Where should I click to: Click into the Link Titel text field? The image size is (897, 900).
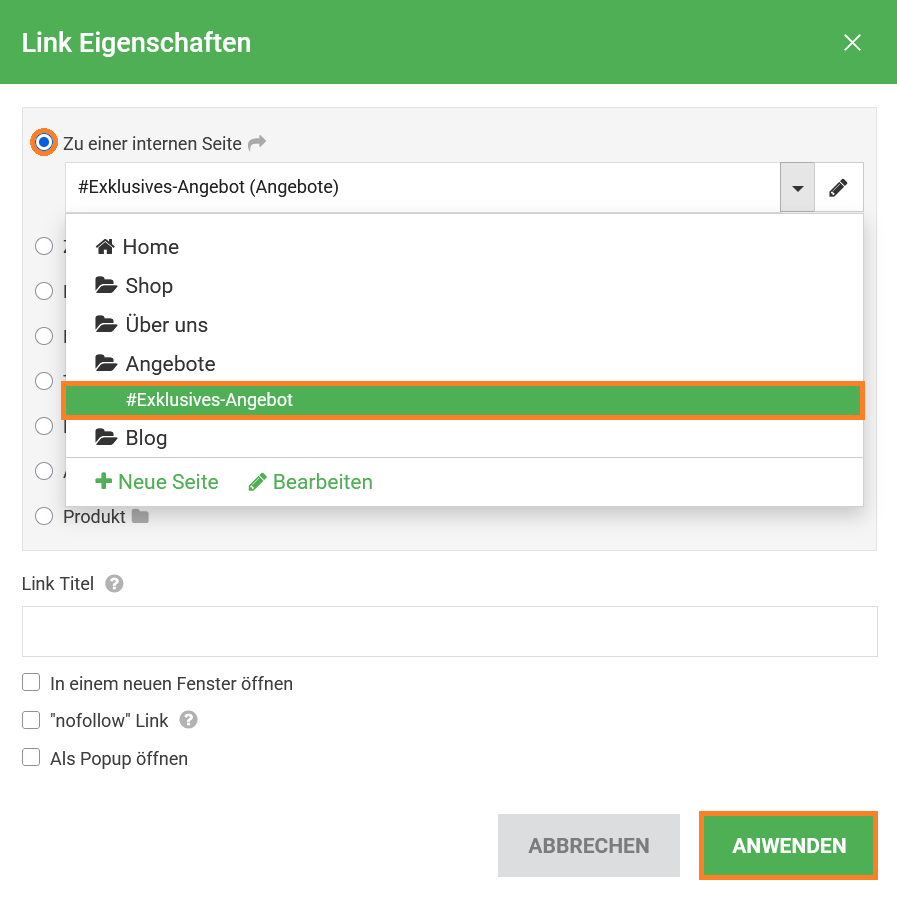click(449, 631)
